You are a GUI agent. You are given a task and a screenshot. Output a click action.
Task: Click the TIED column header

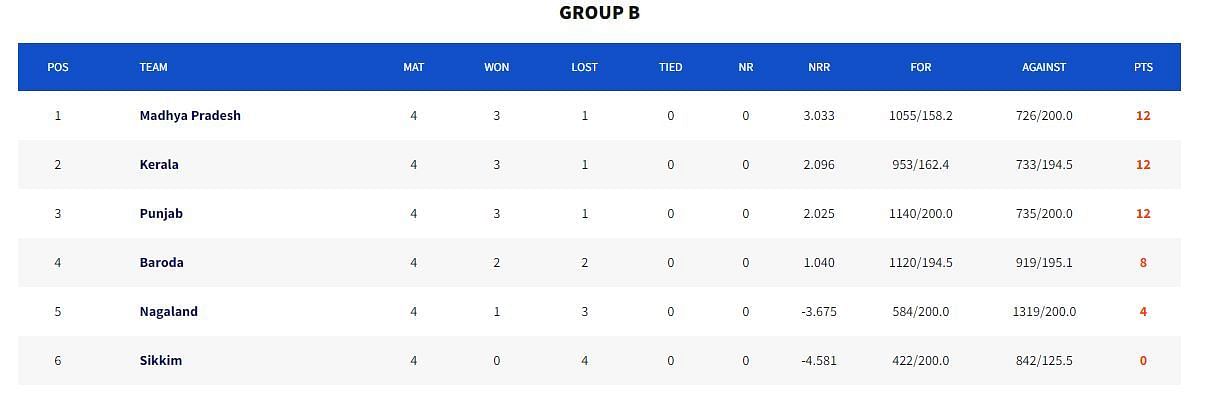pos(670,67)
